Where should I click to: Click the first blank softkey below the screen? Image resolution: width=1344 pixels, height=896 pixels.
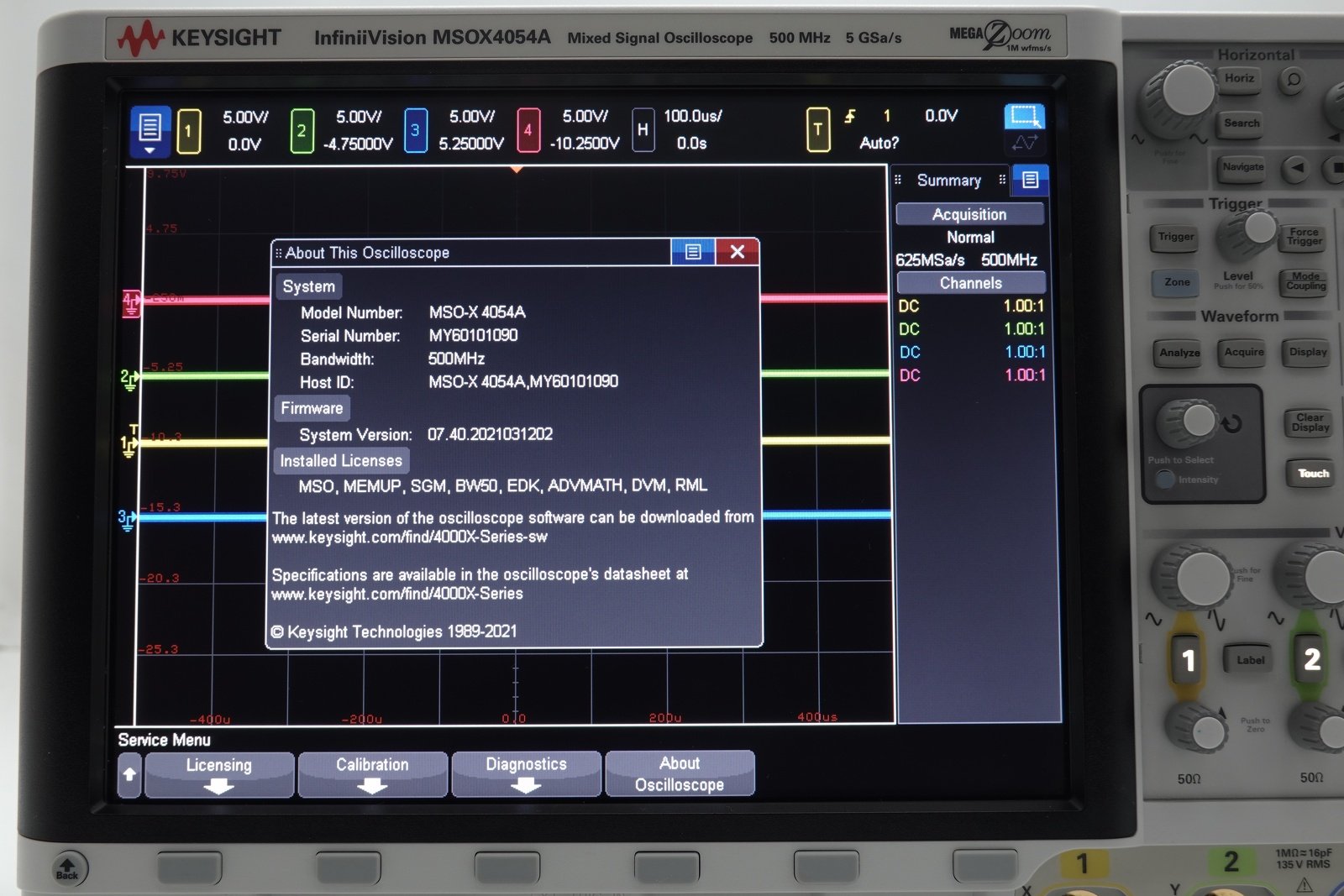click(x=190, y=866)
